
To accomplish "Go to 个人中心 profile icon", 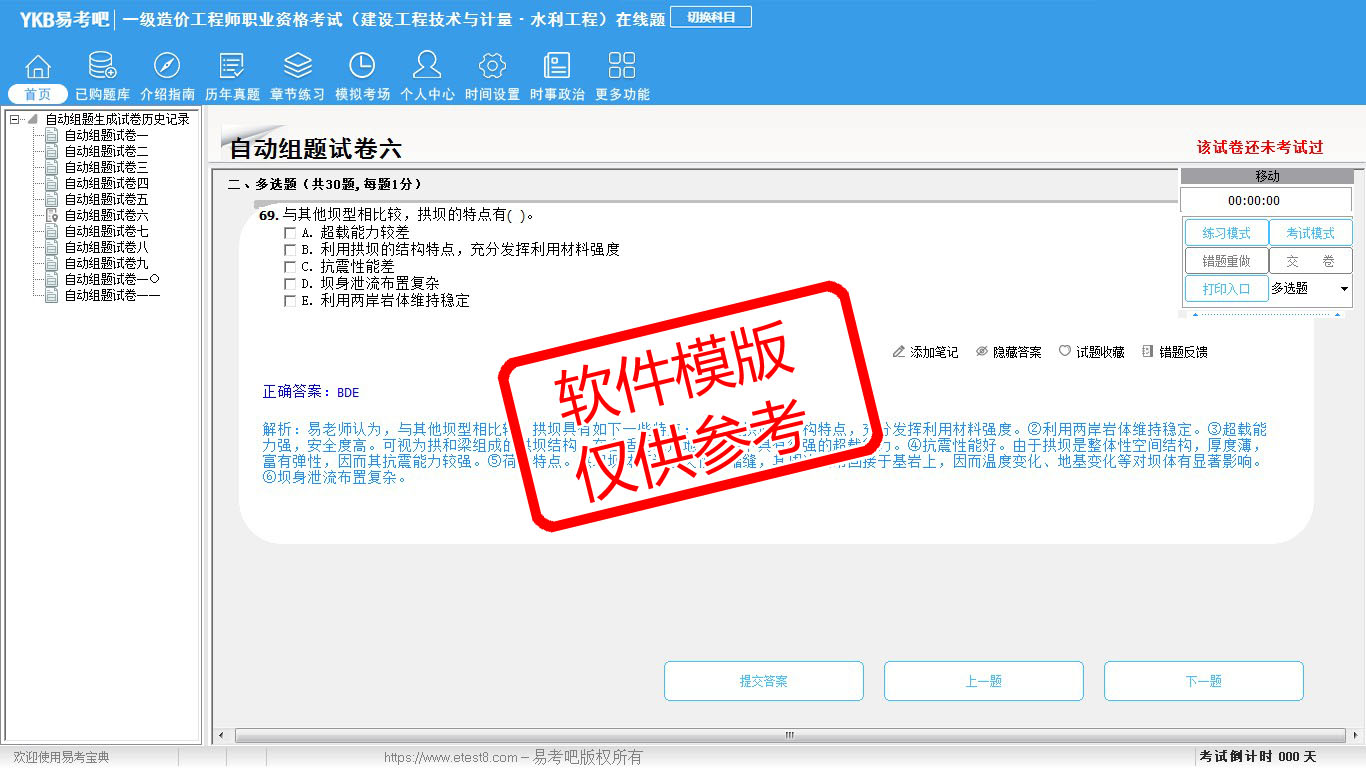I will (x=427, y=67).
